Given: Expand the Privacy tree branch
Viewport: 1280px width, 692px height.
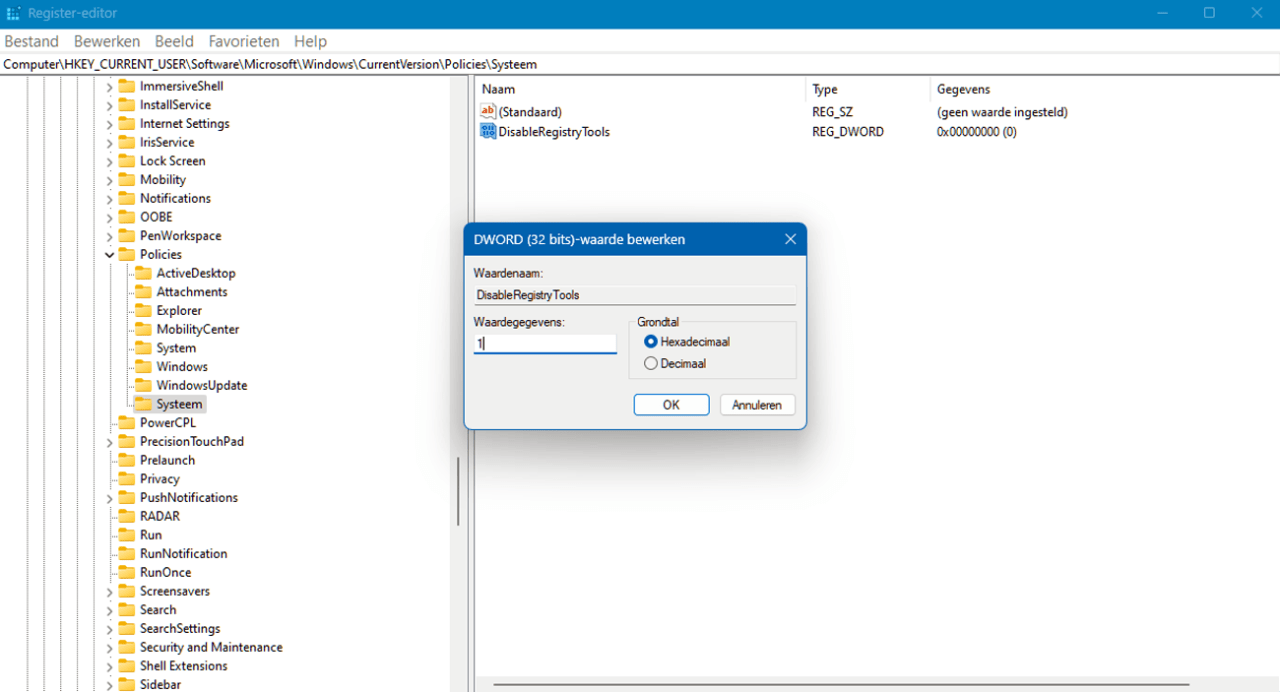Looking at the screenshot, I should (x=109, y=478).
